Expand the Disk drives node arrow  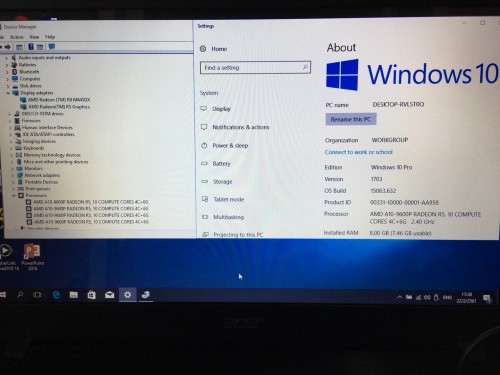(8, 86)
